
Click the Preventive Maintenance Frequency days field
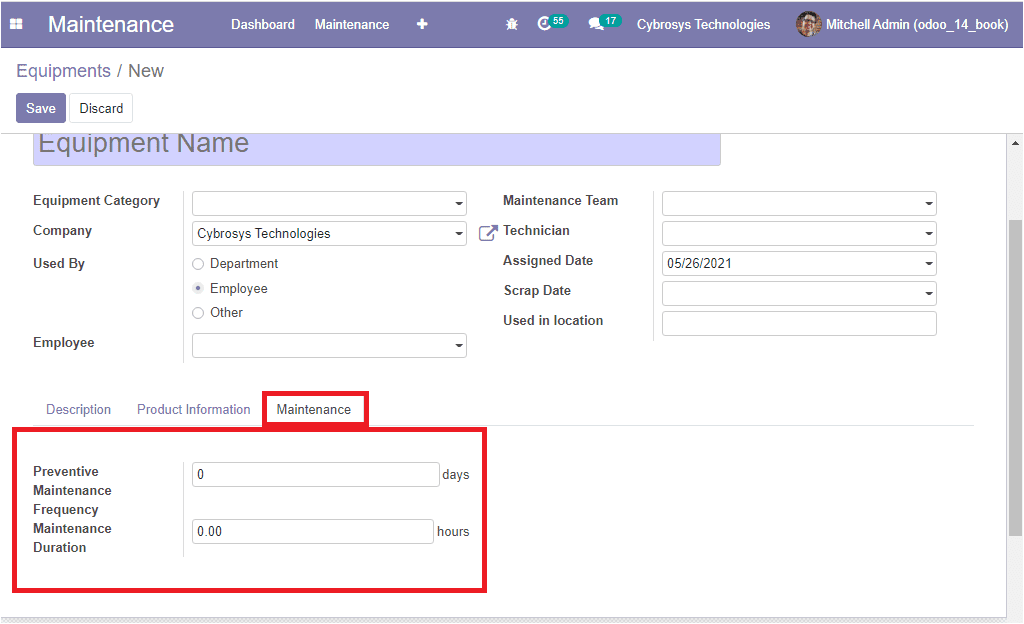(x=315, y=475)
